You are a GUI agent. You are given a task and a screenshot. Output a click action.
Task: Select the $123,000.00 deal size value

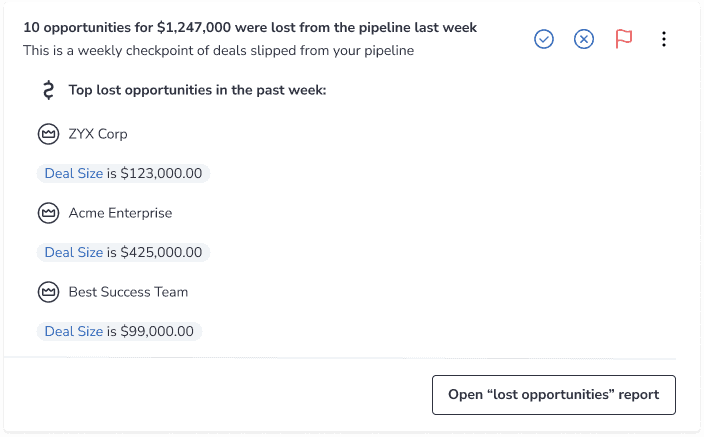click(161, 173)
